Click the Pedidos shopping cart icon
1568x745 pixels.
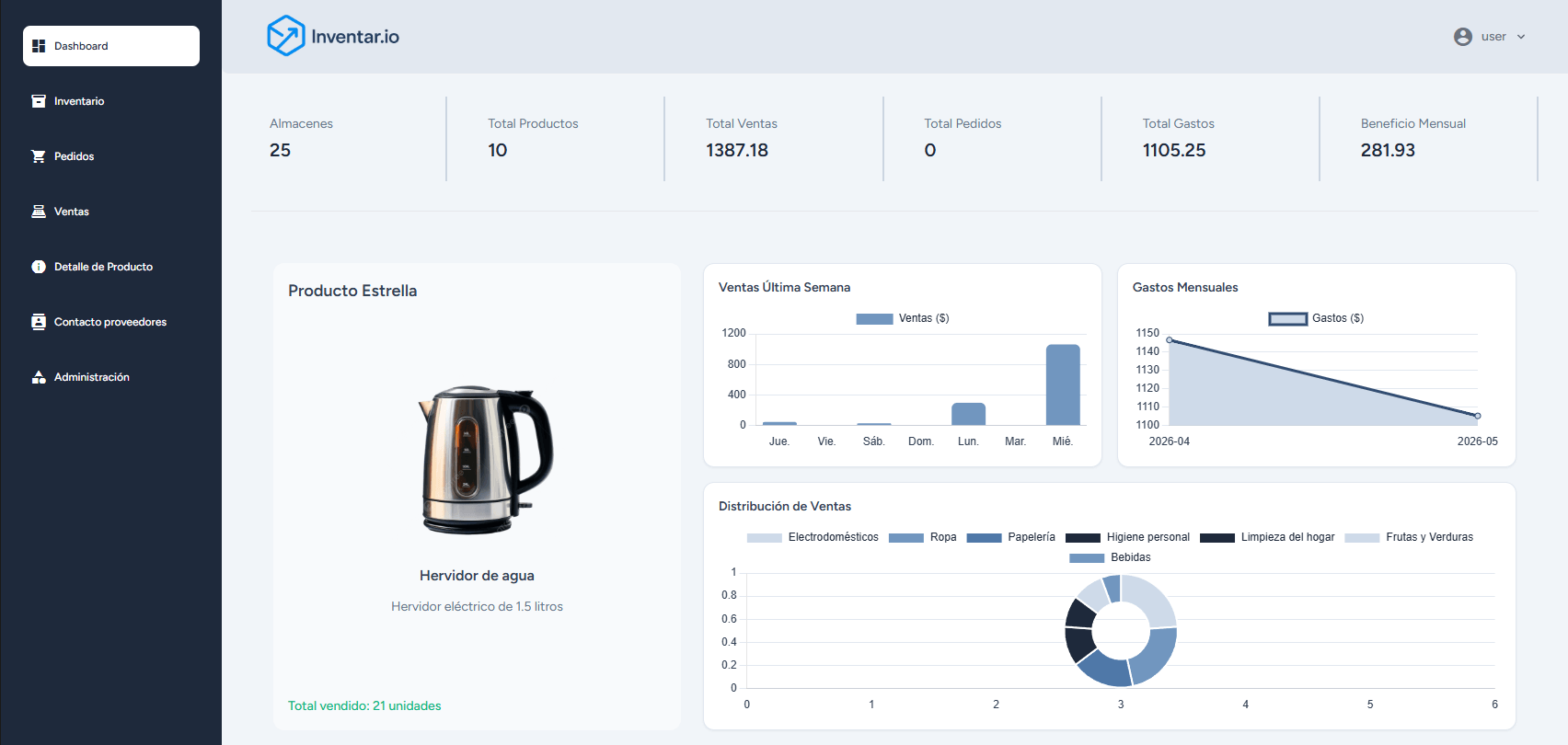tap(39, 156)
